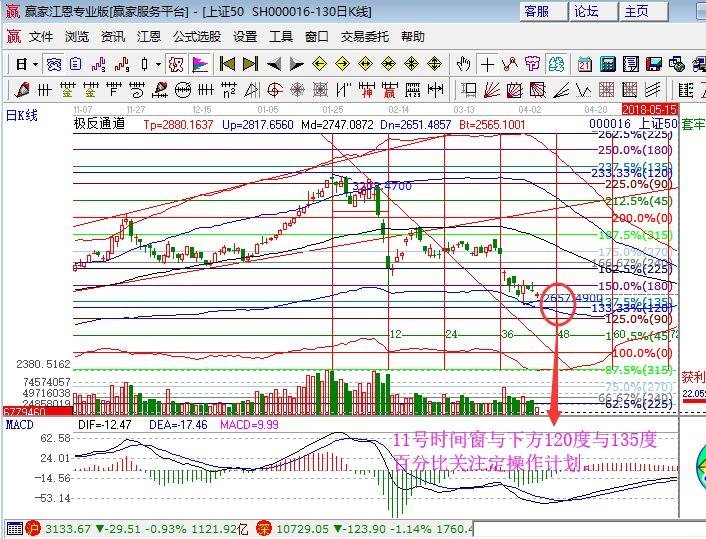Select the hand pan tool

pos(464,64)
